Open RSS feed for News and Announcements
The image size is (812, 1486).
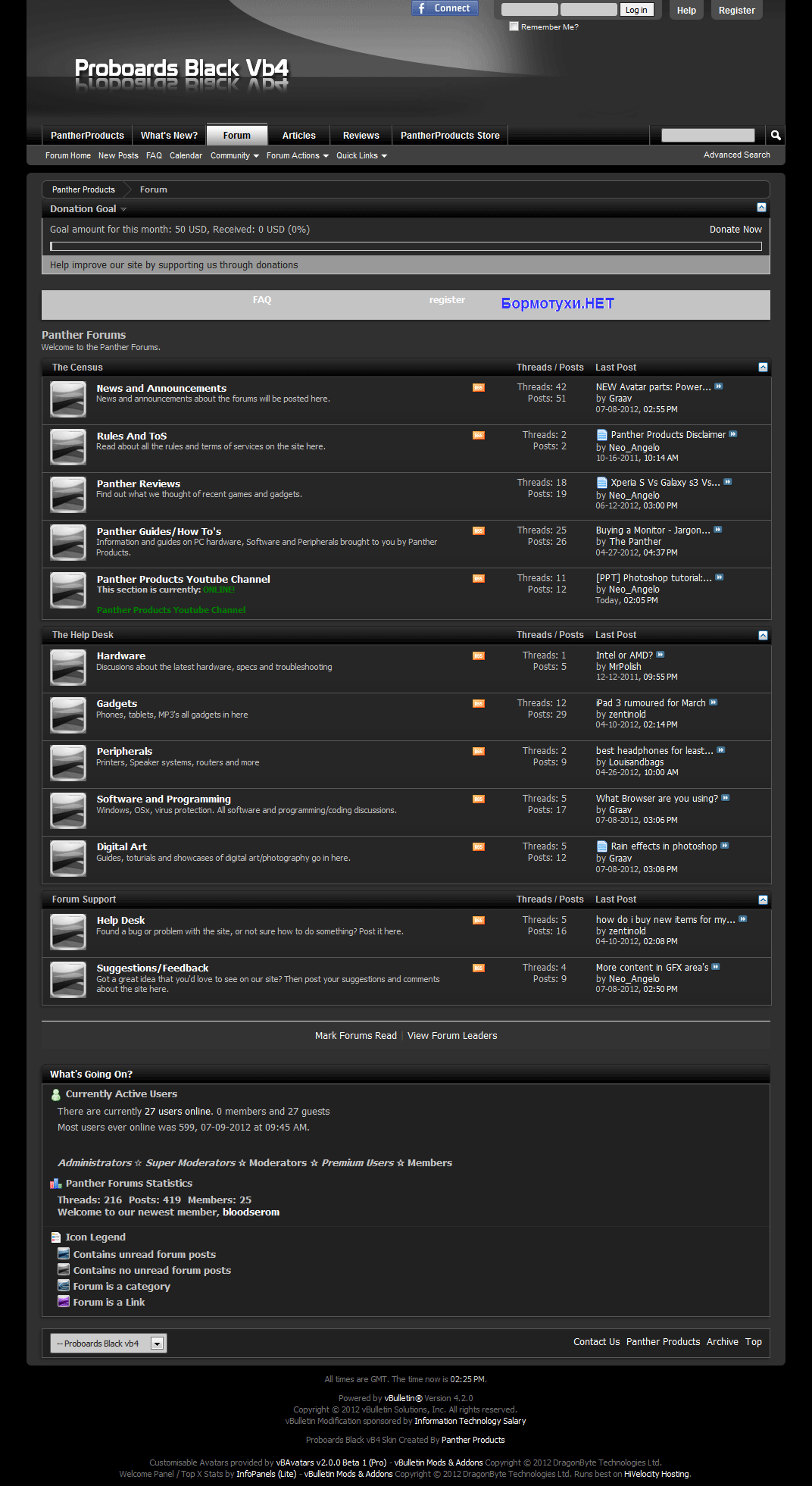coord(479,387)
